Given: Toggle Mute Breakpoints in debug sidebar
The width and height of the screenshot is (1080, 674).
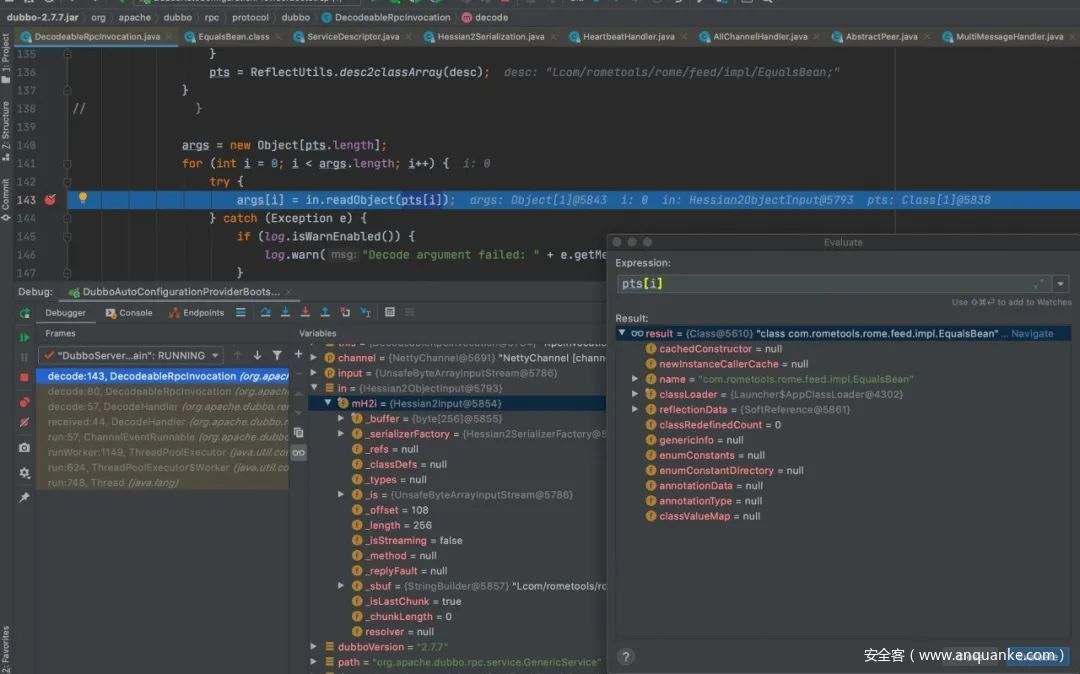Looking at the screenshot, I should 25,423.
